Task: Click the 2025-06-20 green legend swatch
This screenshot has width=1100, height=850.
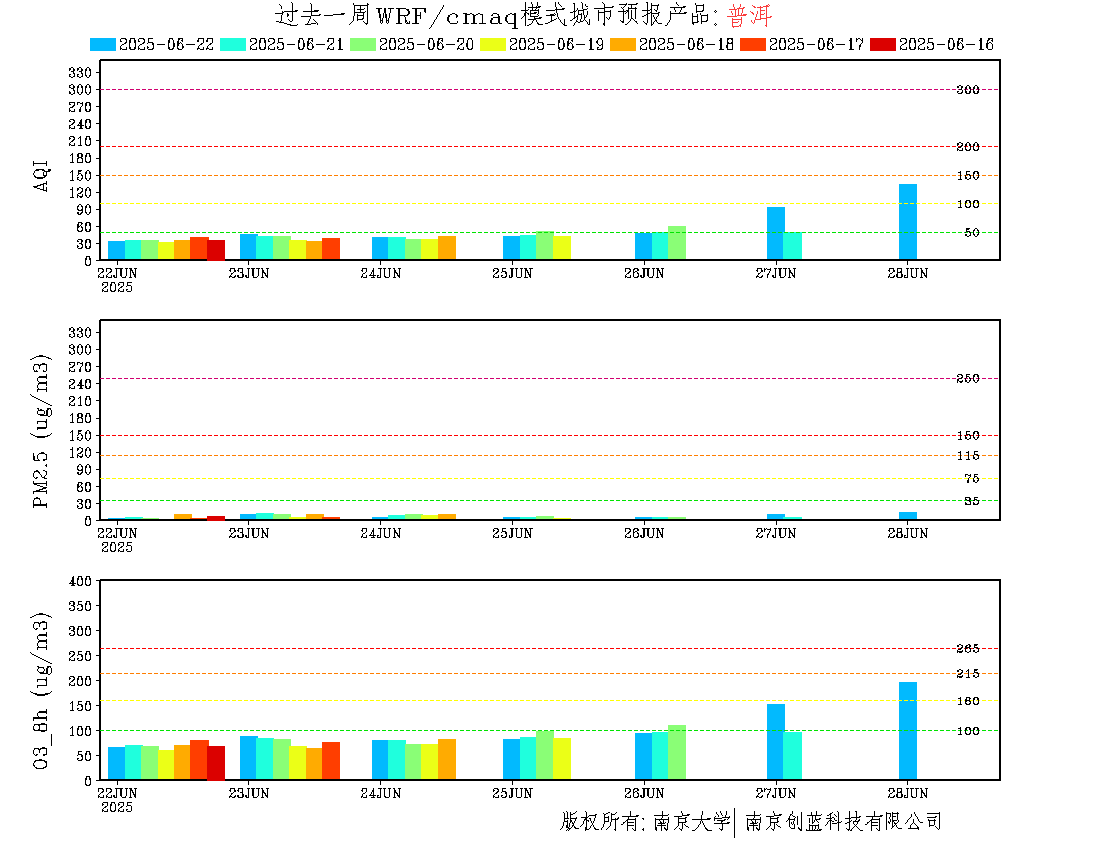Action: (x=363, y=44)
